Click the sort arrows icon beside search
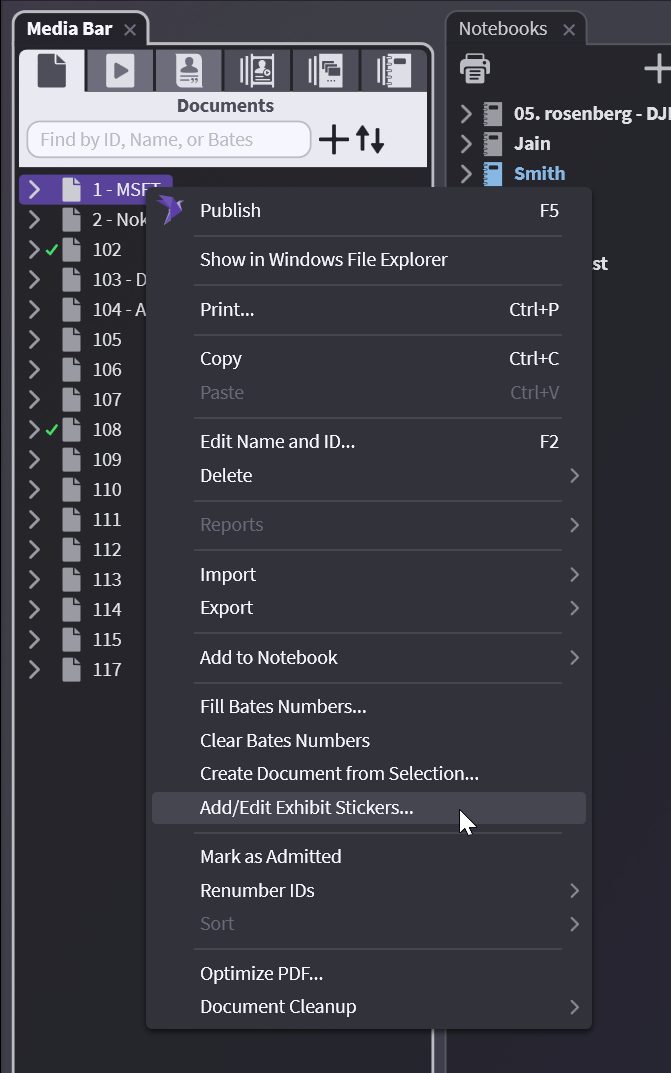This screenshot has width=671, height=1073. click(370, 140)
